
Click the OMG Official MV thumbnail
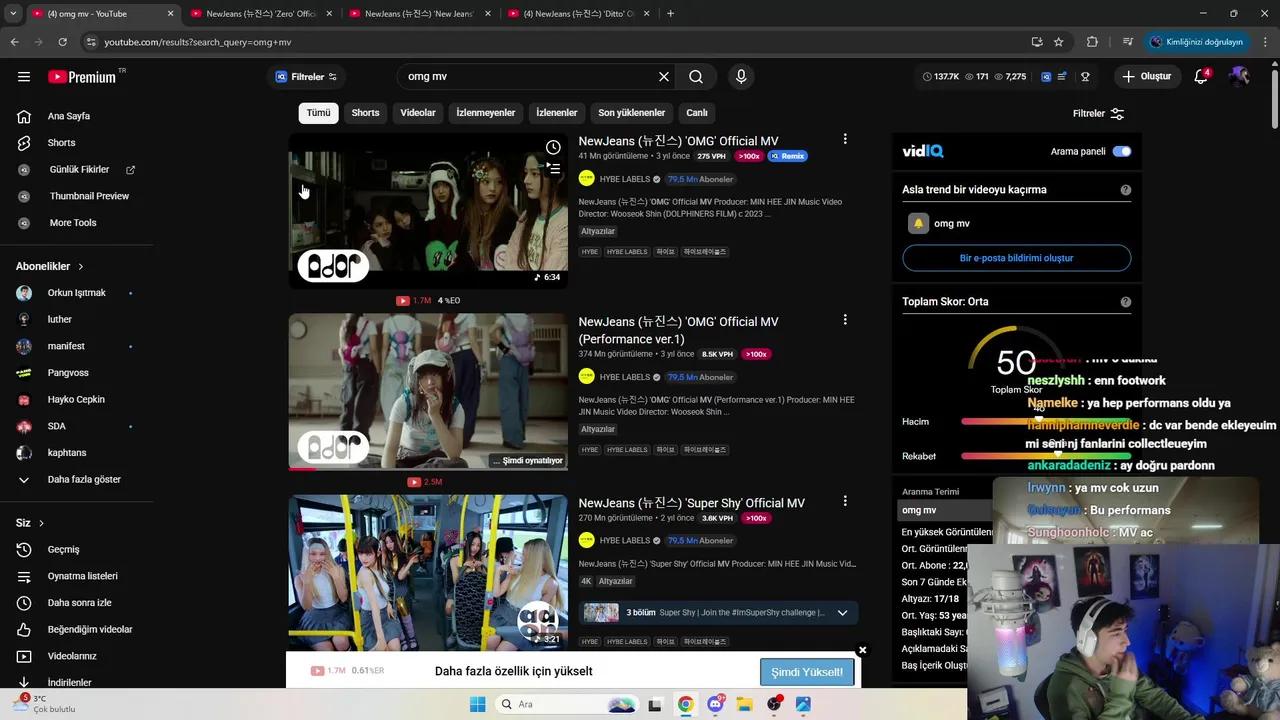(x=428, y=211)
